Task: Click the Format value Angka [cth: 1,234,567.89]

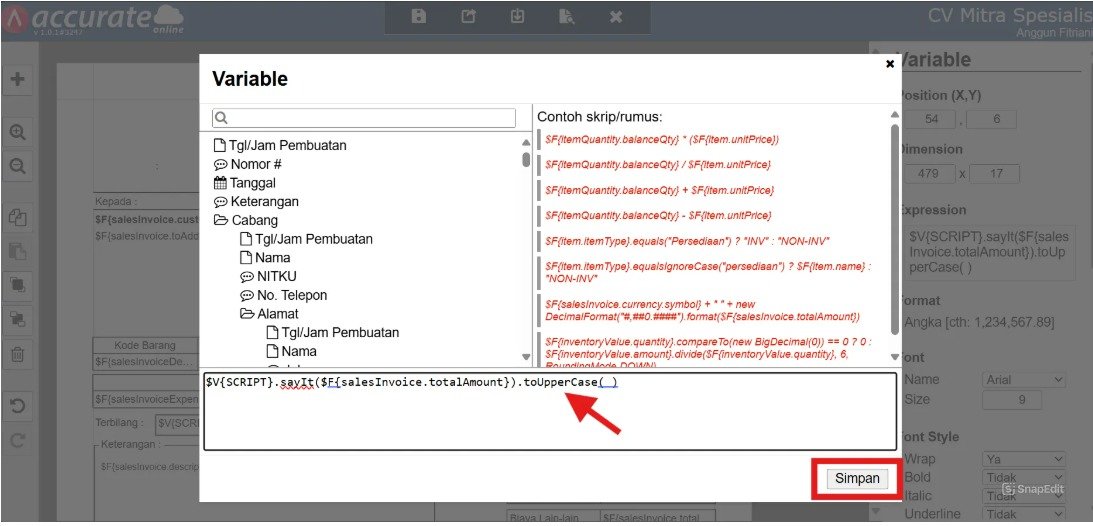Action: pyautogui.click(x=979, y=323)
